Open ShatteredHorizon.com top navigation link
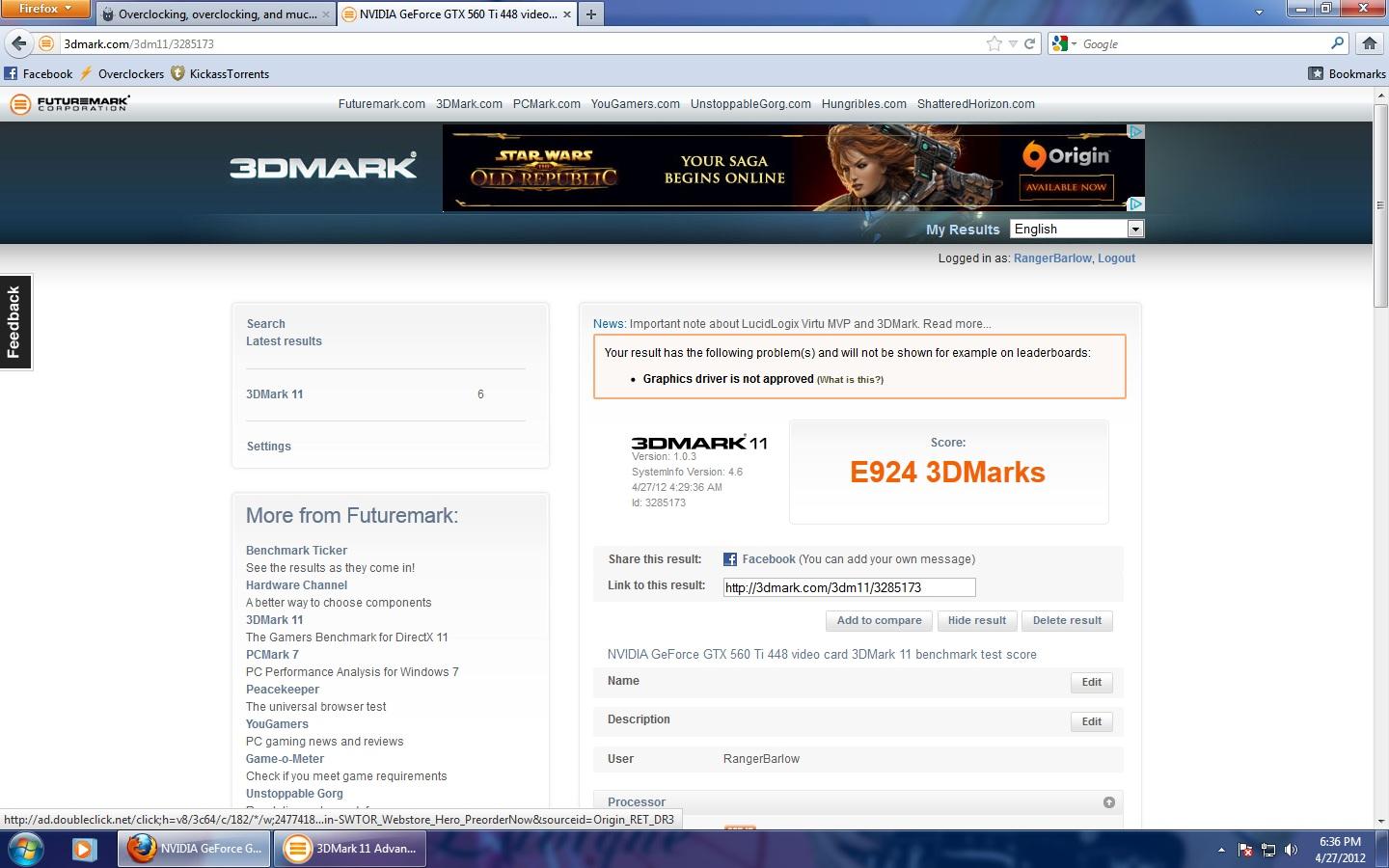 pos(976,104)
